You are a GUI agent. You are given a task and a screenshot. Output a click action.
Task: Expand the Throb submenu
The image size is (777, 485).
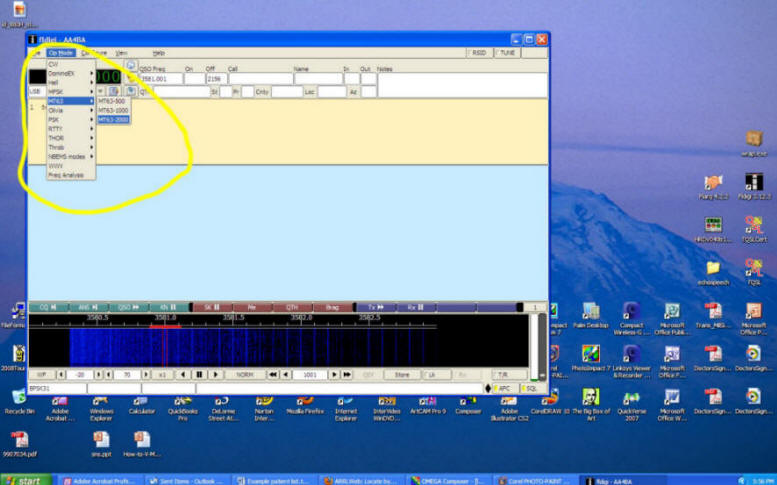click(x=71, y=147)
